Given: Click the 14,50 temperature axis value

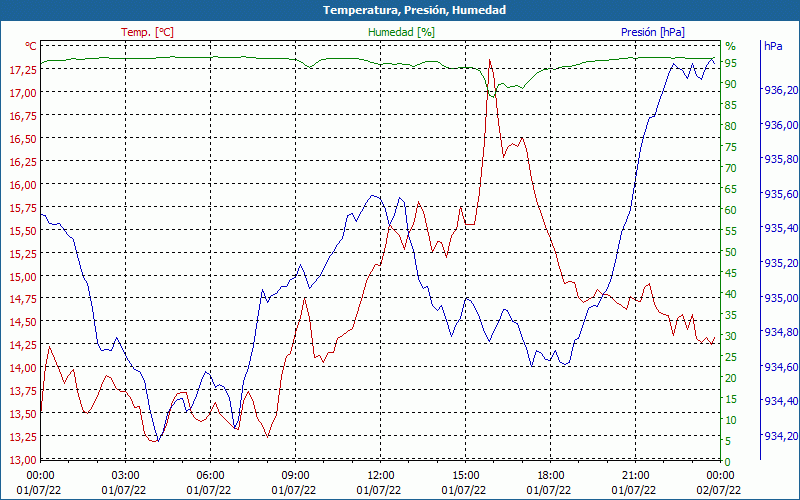Looking at the screenshot, I should [22, 322].
